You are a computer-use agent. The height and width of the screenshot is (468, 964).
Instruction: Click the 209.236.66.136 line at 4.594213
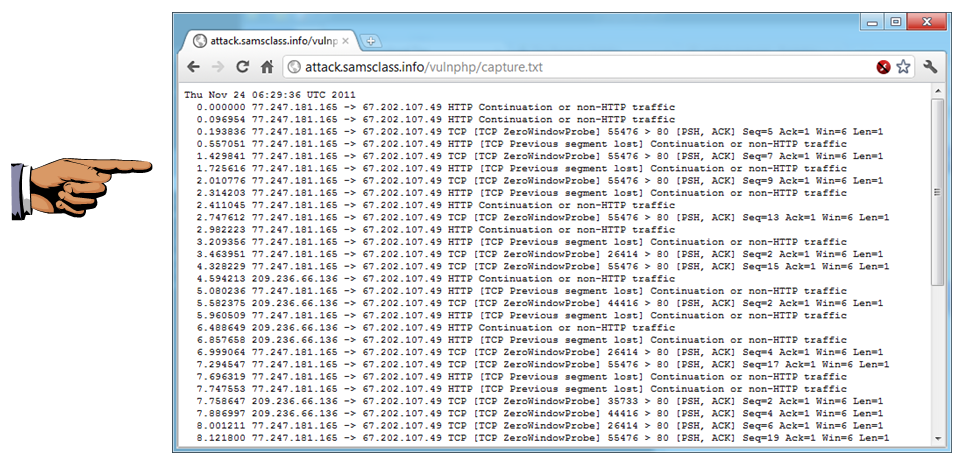(x=435, y=279)
